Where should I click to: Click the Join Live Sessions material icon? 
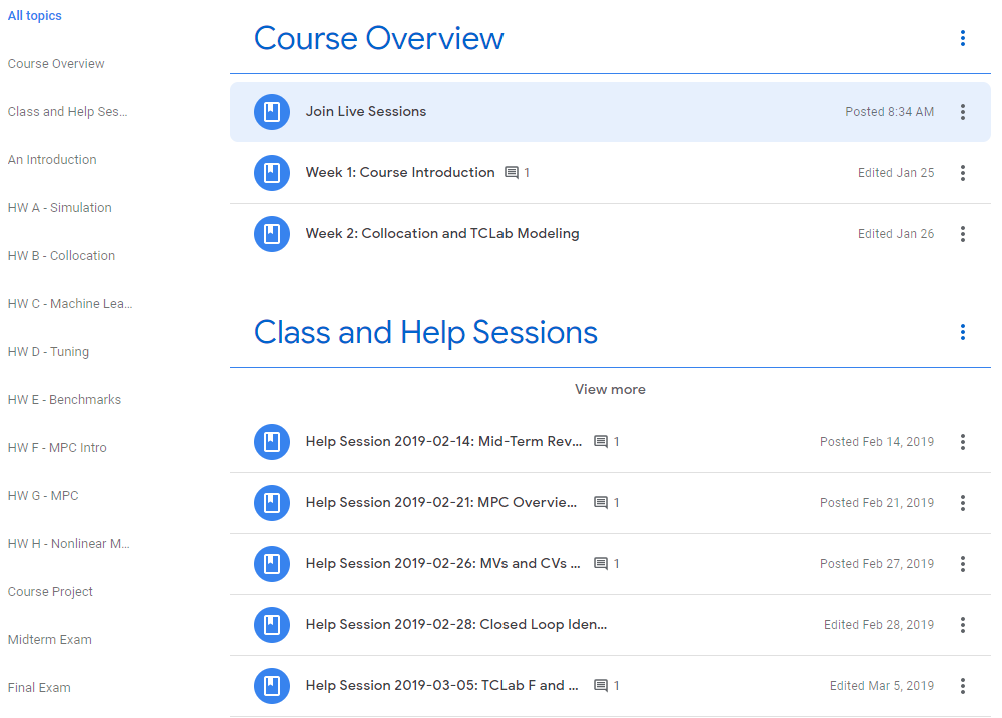click(x=271, y=112)
